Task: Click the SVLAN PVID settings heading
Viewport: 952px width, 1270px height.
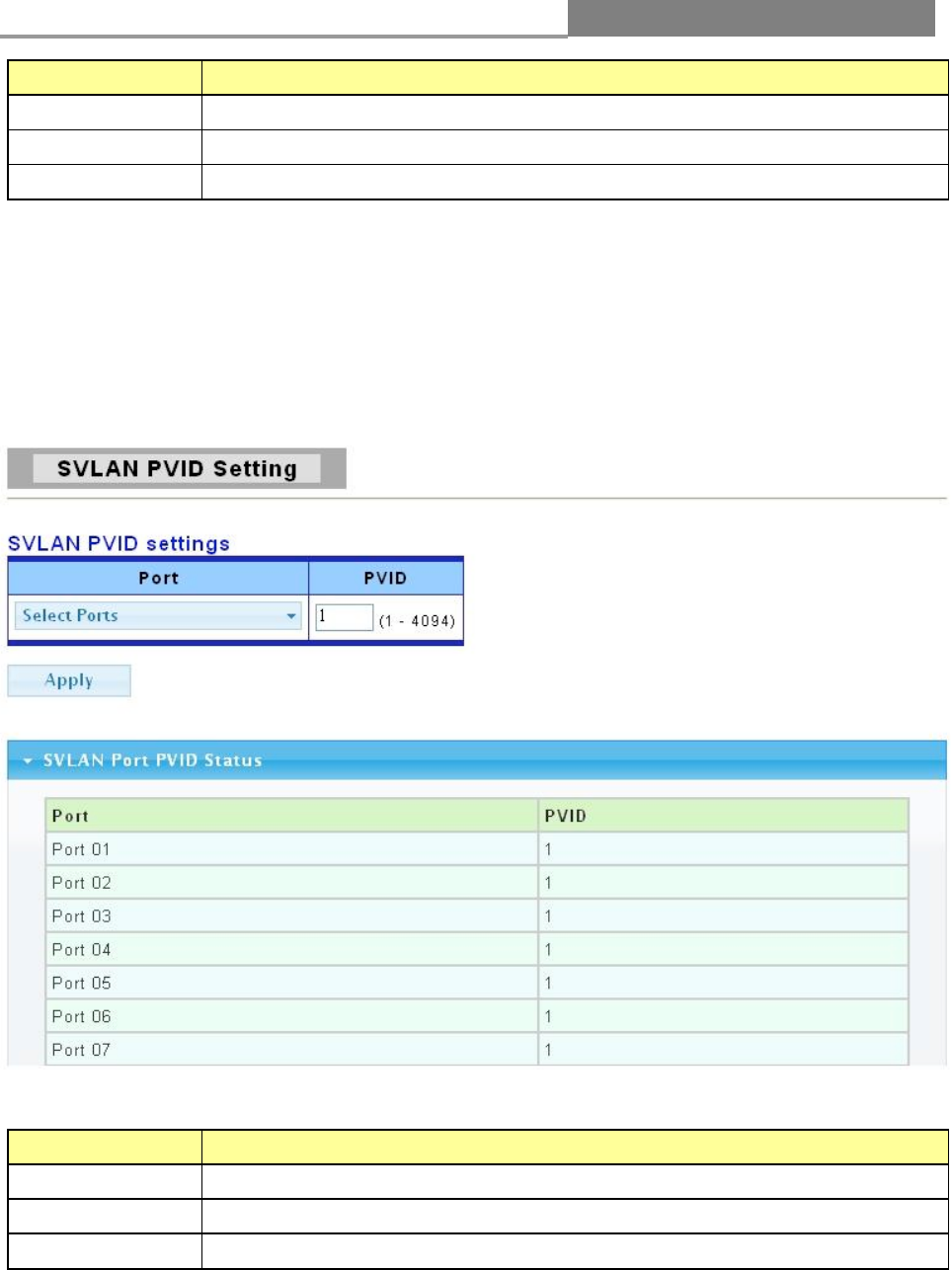Action: click(x=119, y=543)
